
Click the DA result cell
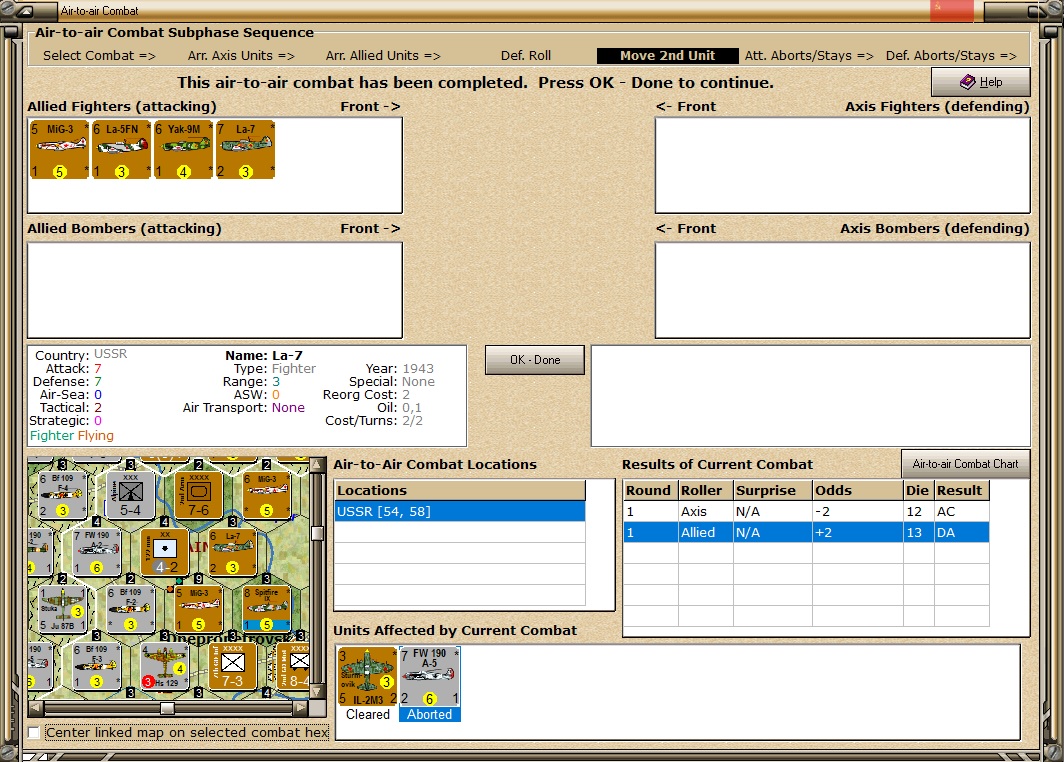pos(962,533)
